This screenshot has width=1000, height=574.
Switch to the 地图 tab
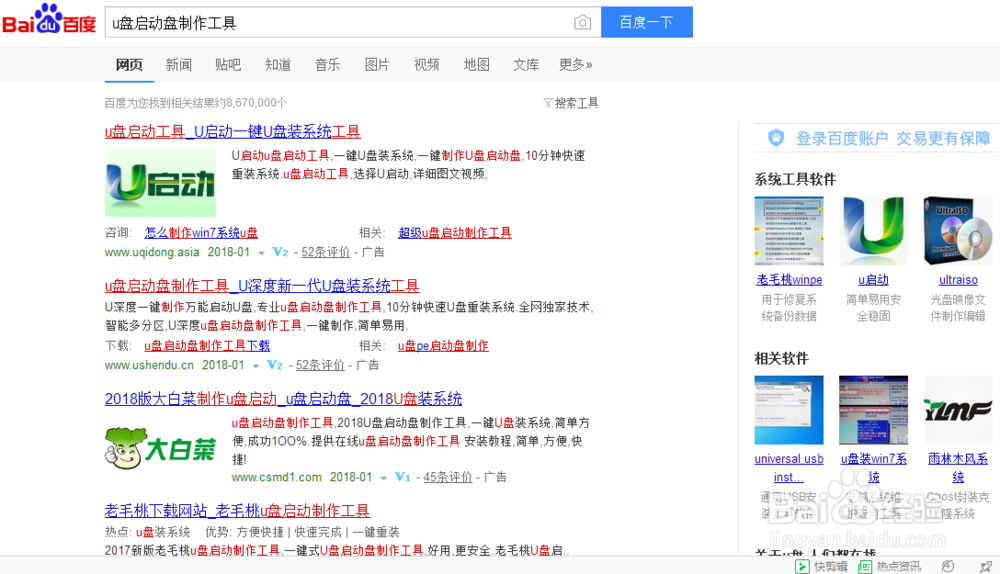pos(476,65)
